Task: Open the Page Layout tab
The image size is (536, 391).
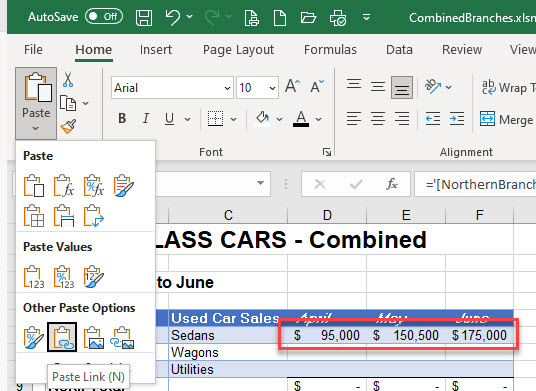Action: [x=238, y=50]
